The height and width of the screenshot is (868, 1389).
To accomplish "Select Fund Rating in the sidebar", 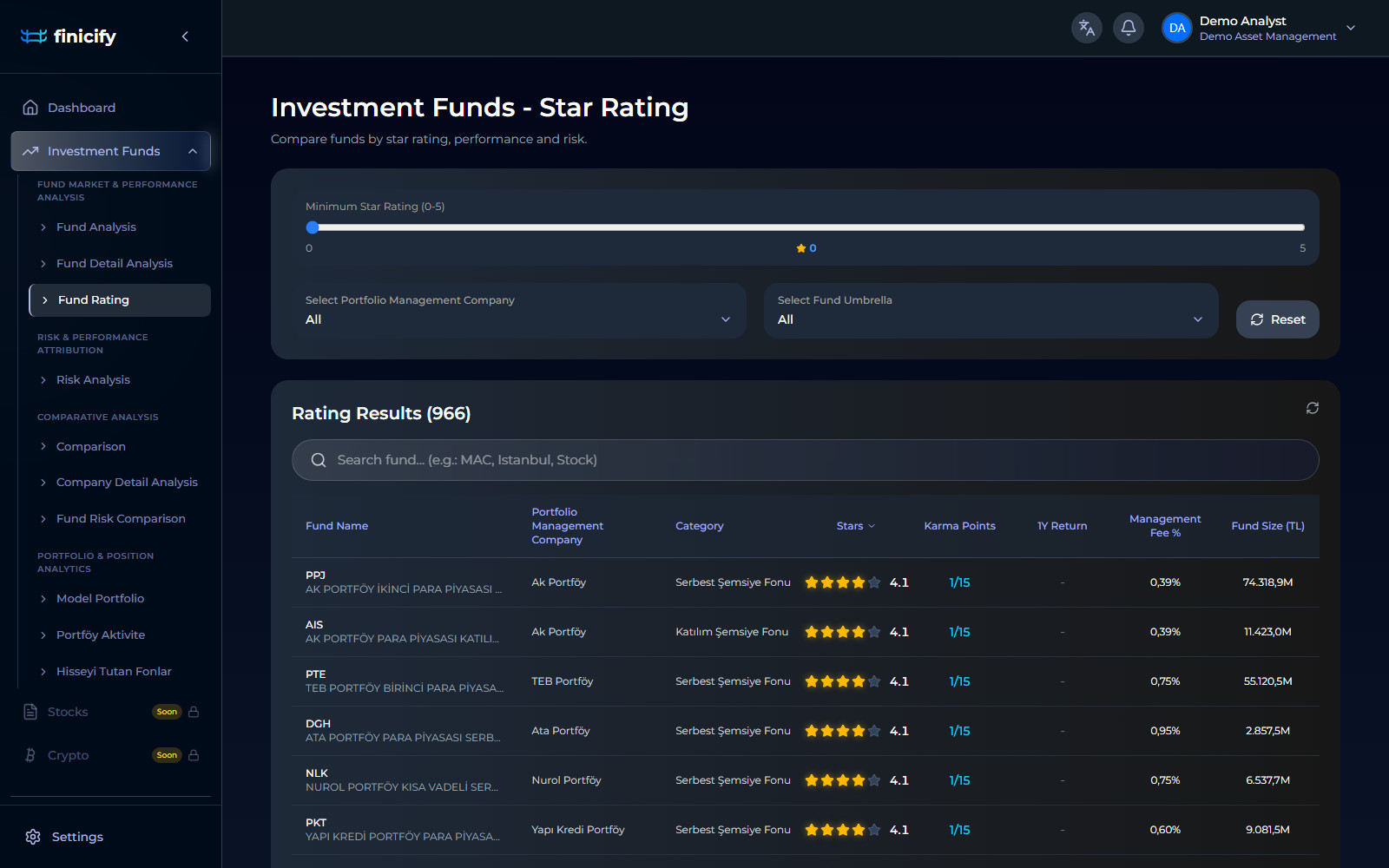I will [x=120, y=300].
